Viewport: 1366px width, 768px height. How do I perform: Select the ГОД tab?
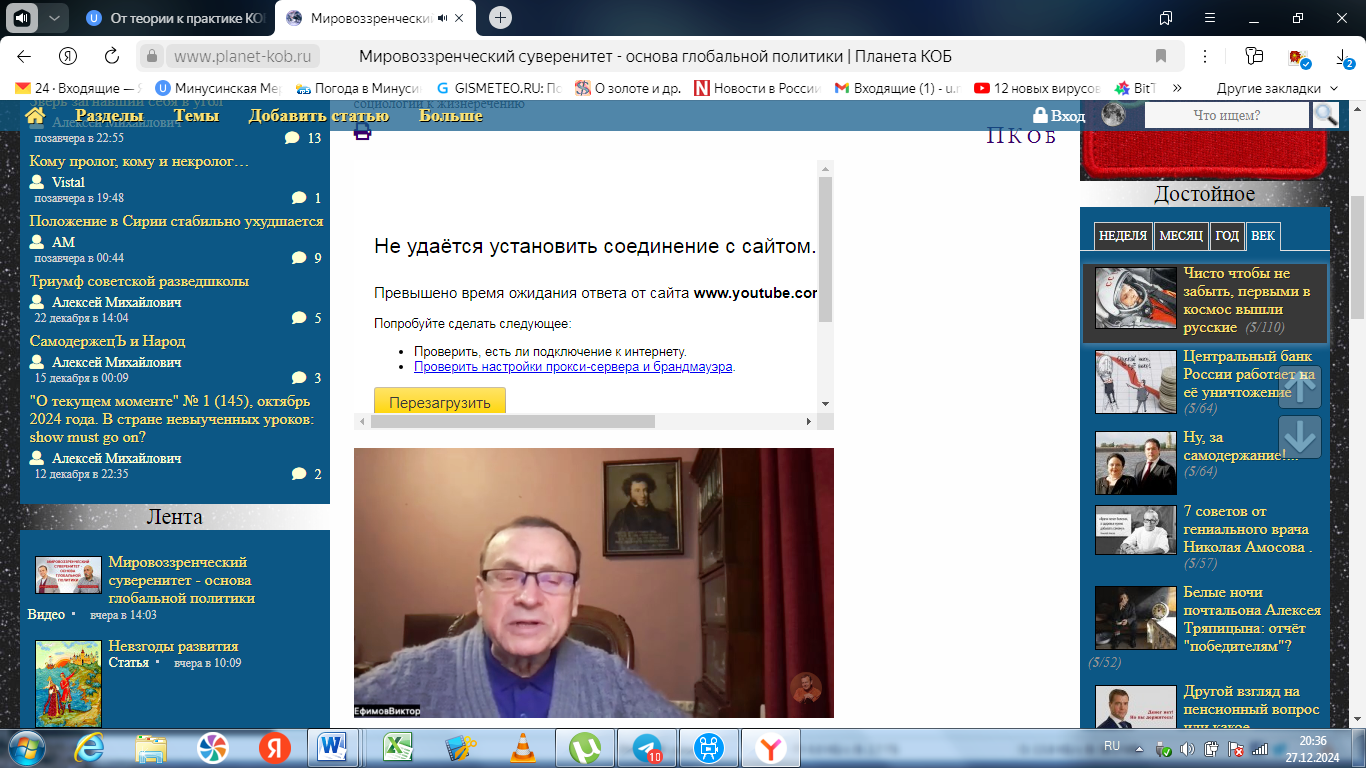point(1226,237)
